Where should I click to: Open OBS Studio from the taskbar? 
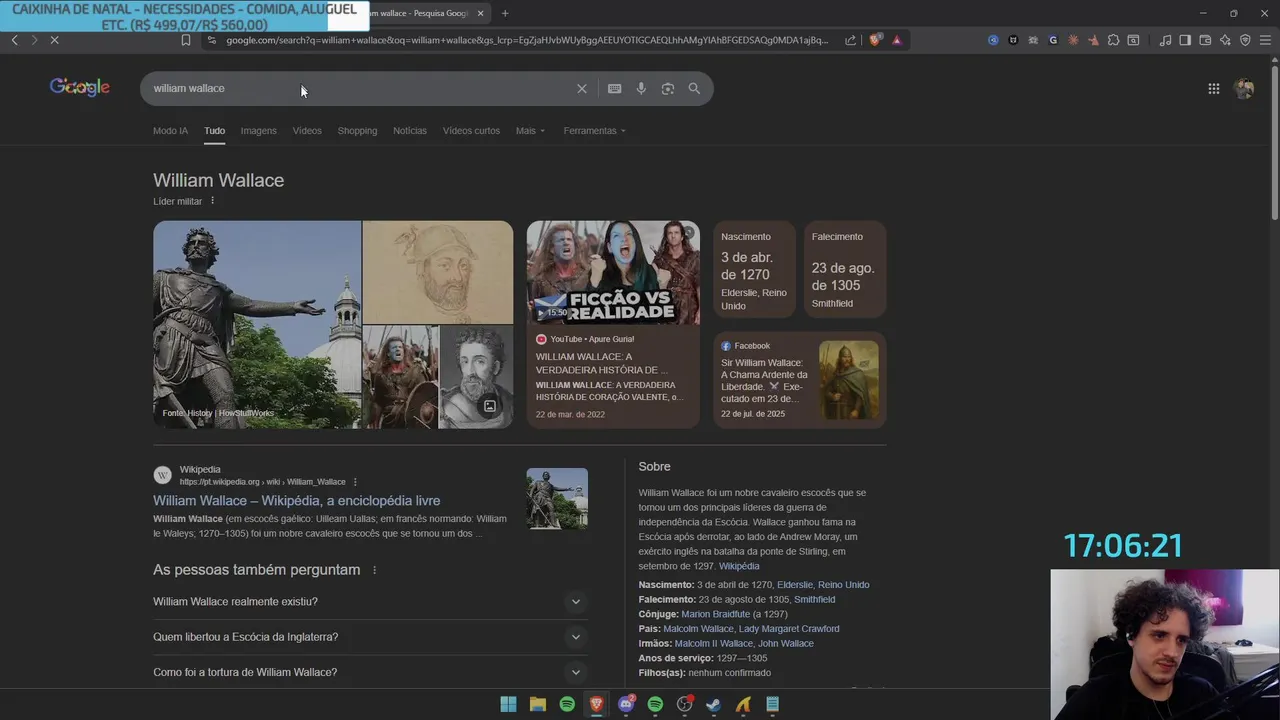pyautogui.click(x=684, y=704)
